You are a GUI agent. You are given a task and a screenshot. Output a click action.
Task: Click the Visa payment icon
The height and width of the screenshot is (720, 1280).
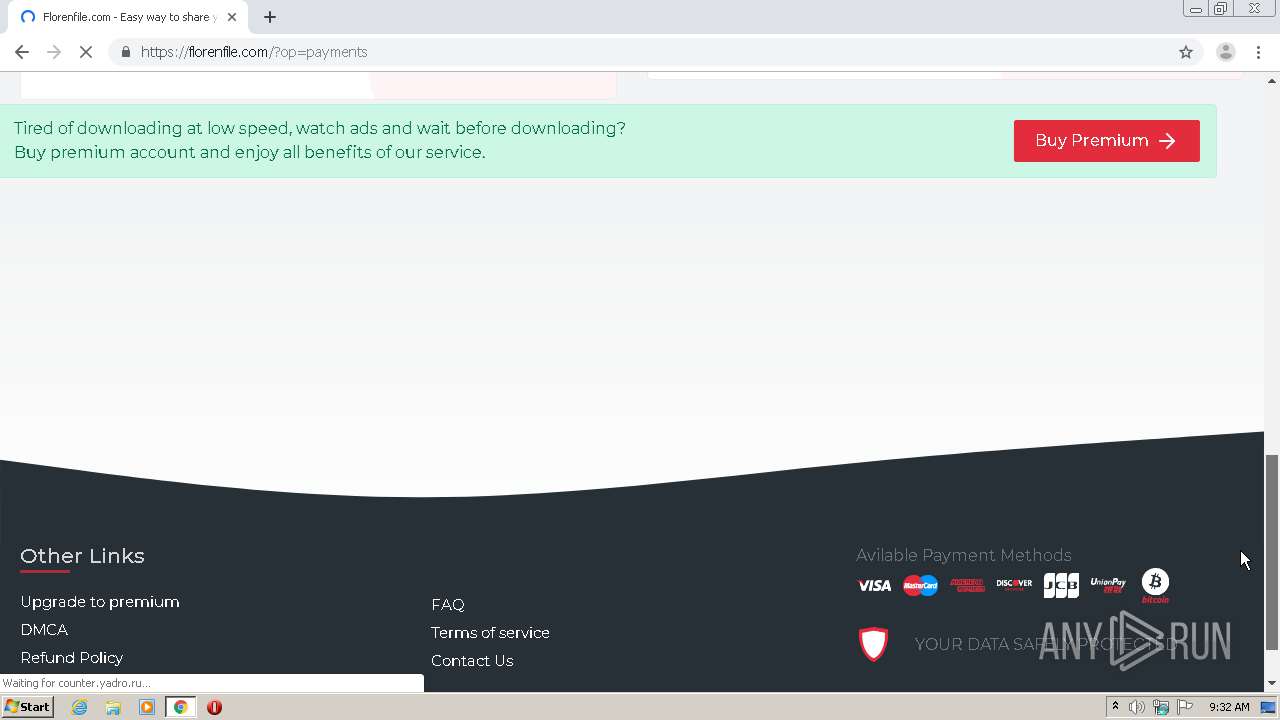click(874, 586)
